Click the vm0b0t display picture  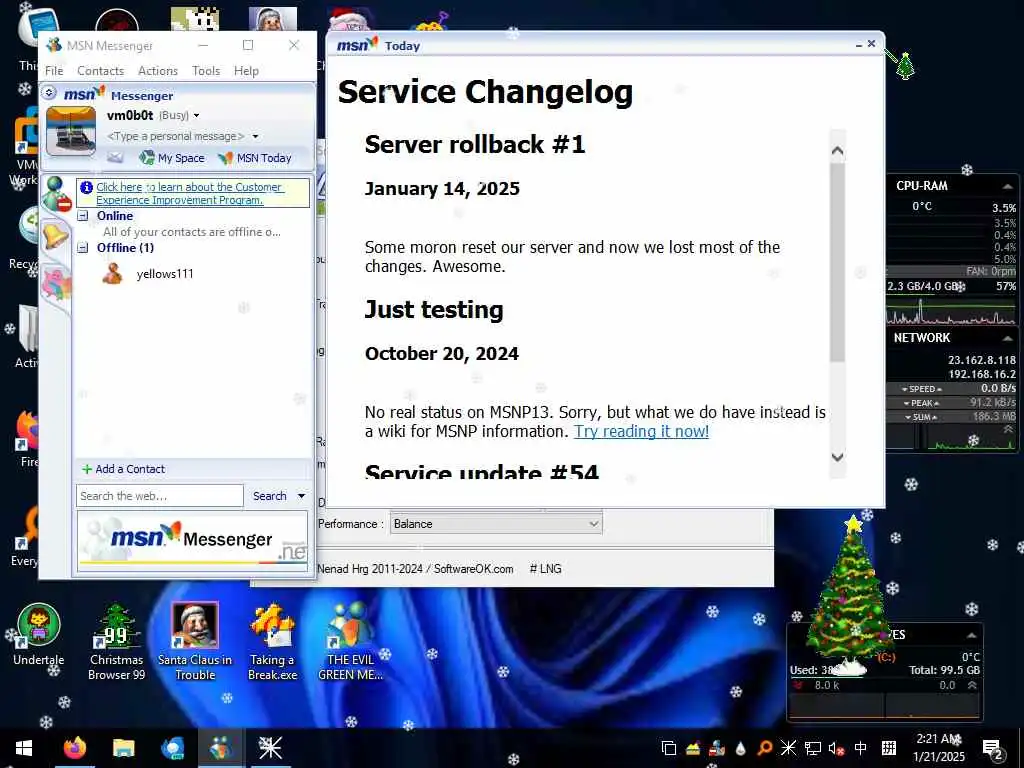pyautogui.click(x=71, y=131)
